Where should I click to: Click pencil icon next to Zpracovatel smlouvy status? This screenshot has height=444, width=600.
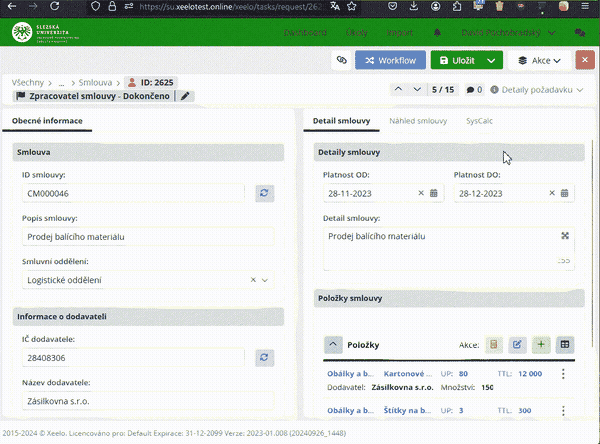[x=185, y=97]
